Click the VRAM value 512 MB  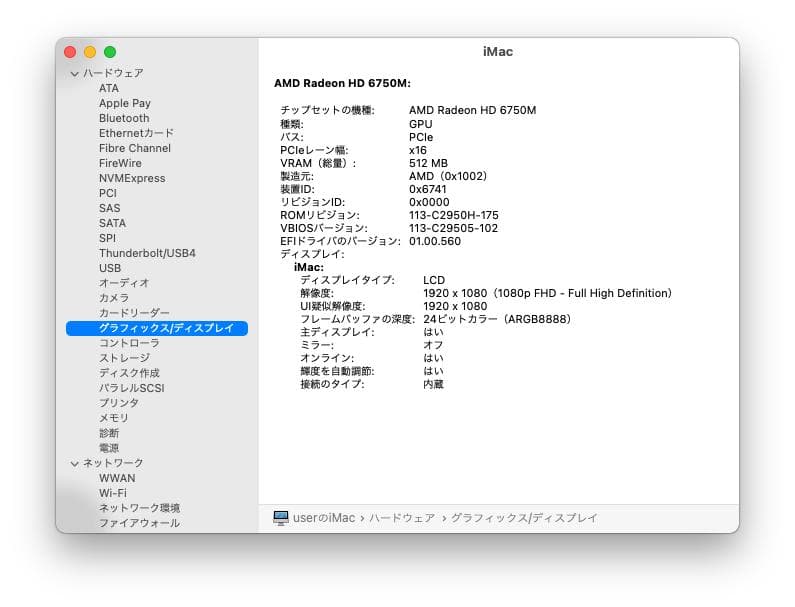(x=428, y=163)
